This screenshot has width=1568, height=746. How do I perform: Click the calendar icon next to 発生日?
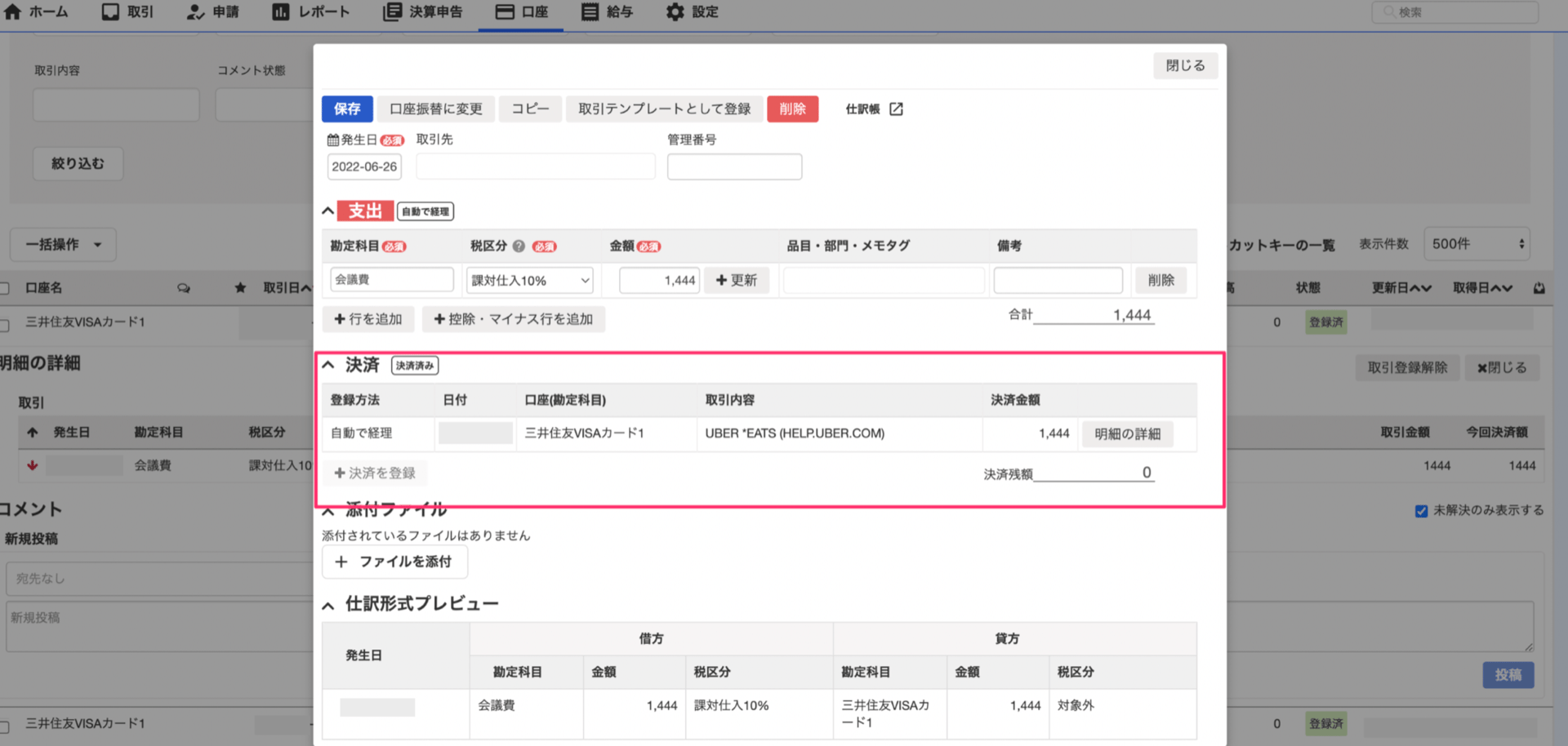[332, 140]
